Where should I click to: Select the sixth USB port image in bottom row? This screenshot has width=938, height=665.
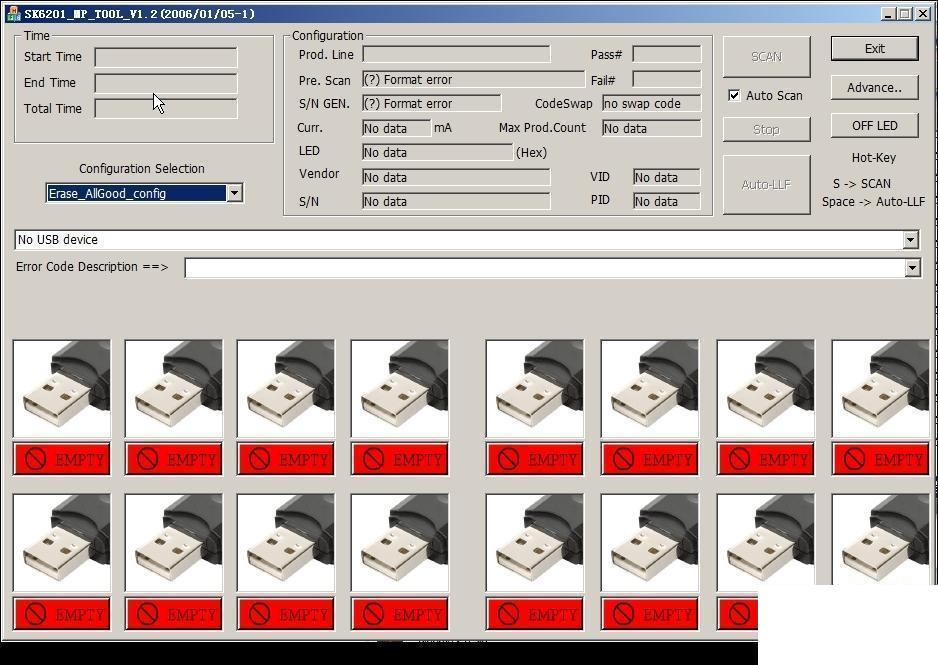point(650,543)
